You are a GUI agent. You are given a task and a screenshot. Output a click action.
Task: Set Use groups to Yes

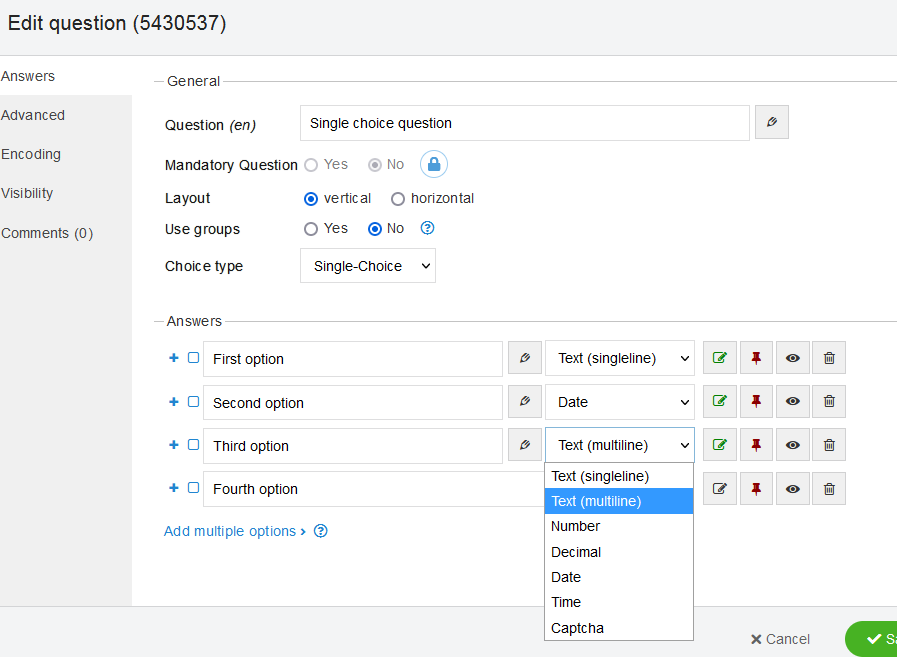pos(311,228)
